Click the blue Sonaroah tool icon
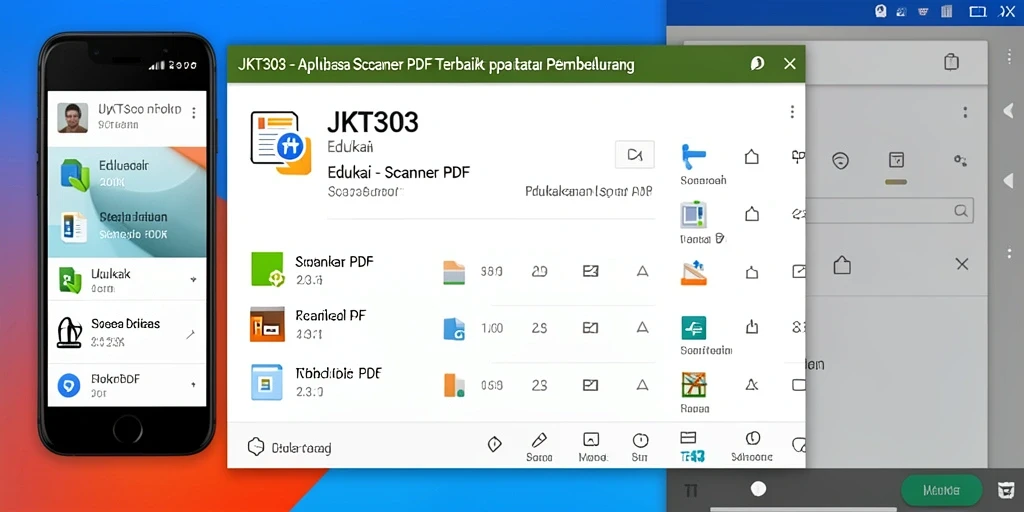Viewport: 1024px width, 512px height. pyautogui.click(x=693, y=157)
